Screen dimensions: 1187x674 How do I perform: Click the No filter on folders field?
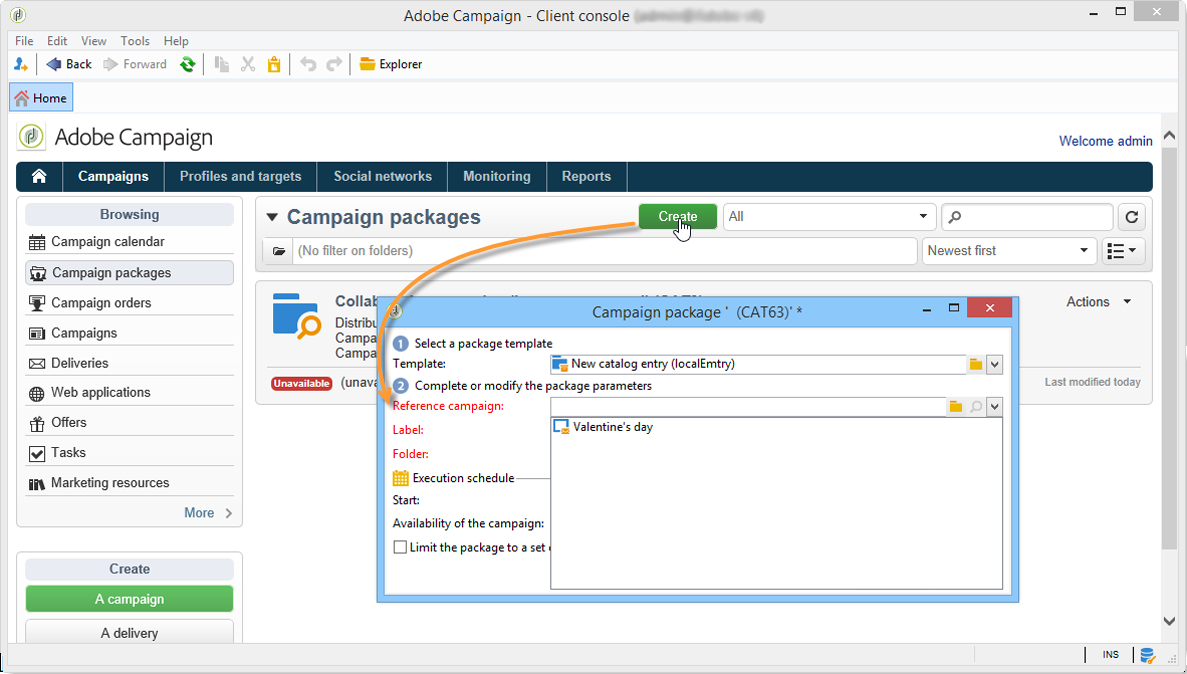pos(605,251)
